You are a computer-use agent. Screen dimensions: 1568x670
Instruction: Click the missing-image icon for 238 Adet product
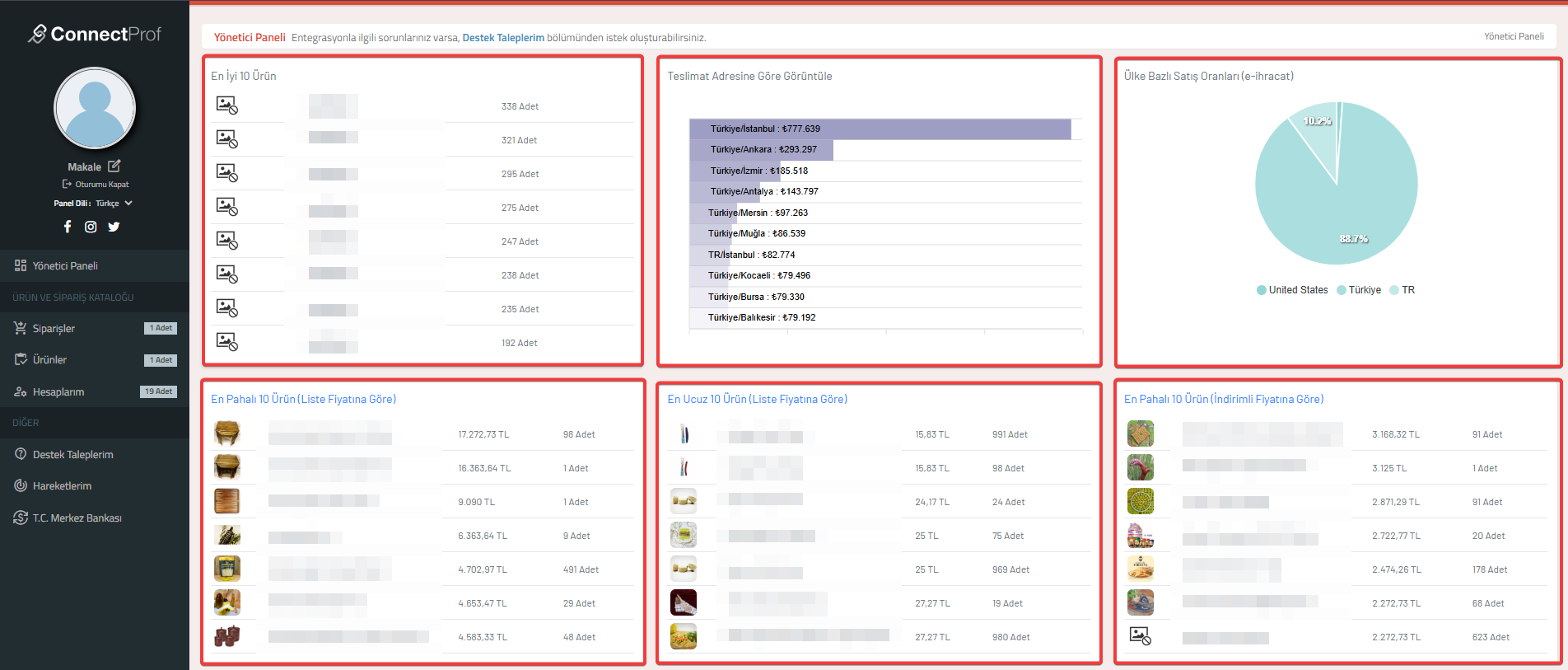227,274
